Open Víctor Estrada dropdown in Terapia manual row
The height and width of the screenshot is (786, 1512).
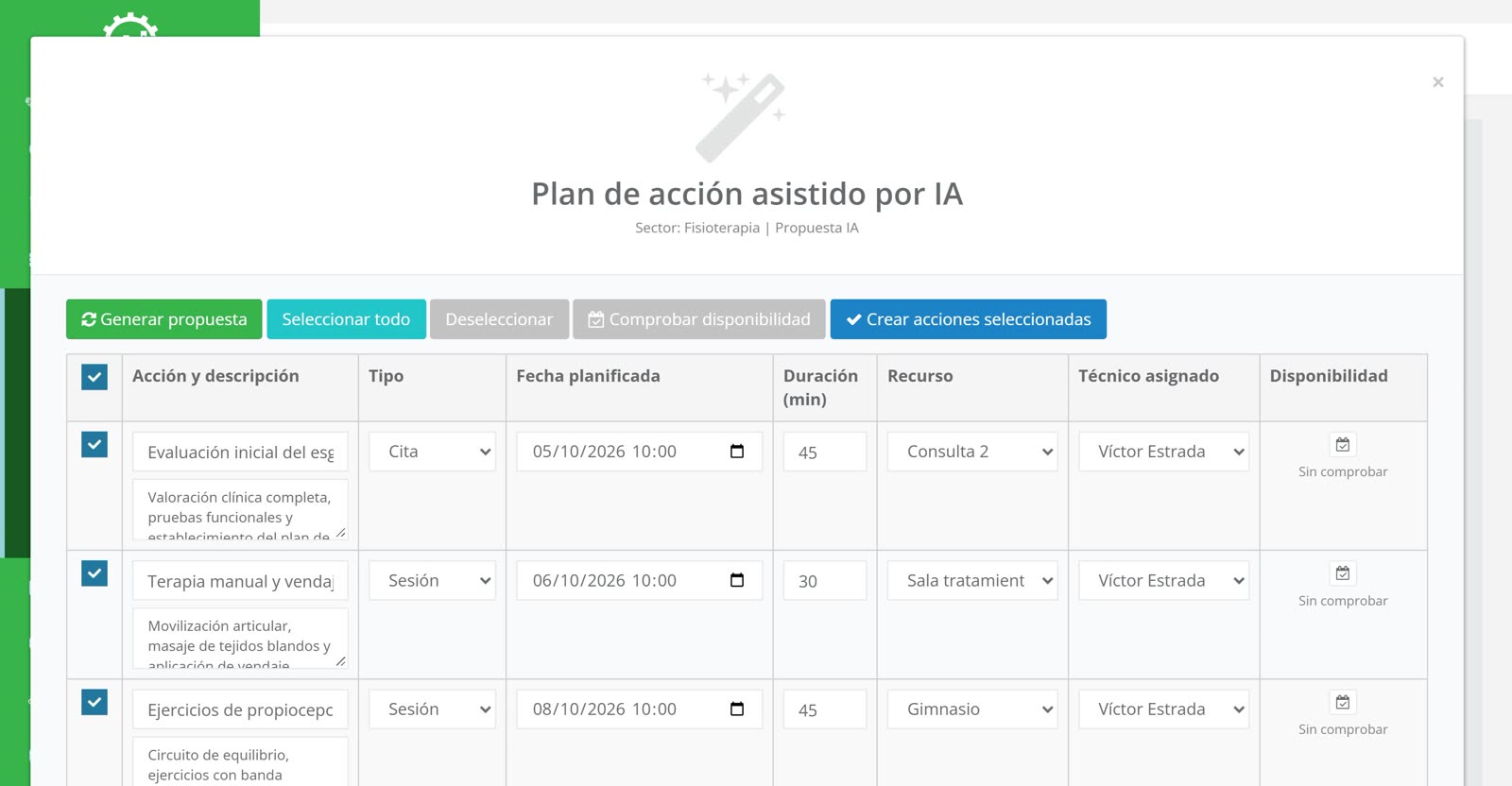click(x=1163, y=580)
